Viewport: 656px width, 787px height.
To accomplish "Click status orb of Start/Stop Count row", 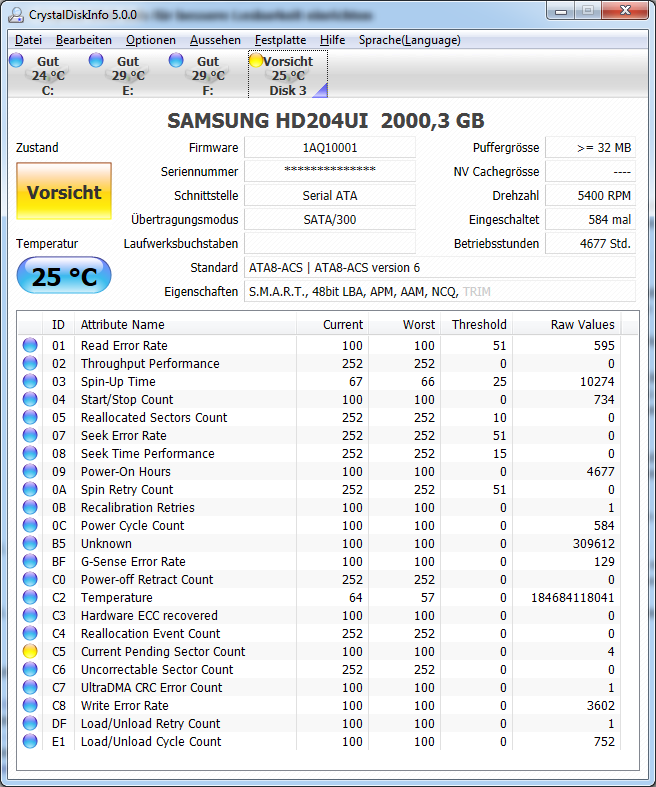I will click(30, 400).
